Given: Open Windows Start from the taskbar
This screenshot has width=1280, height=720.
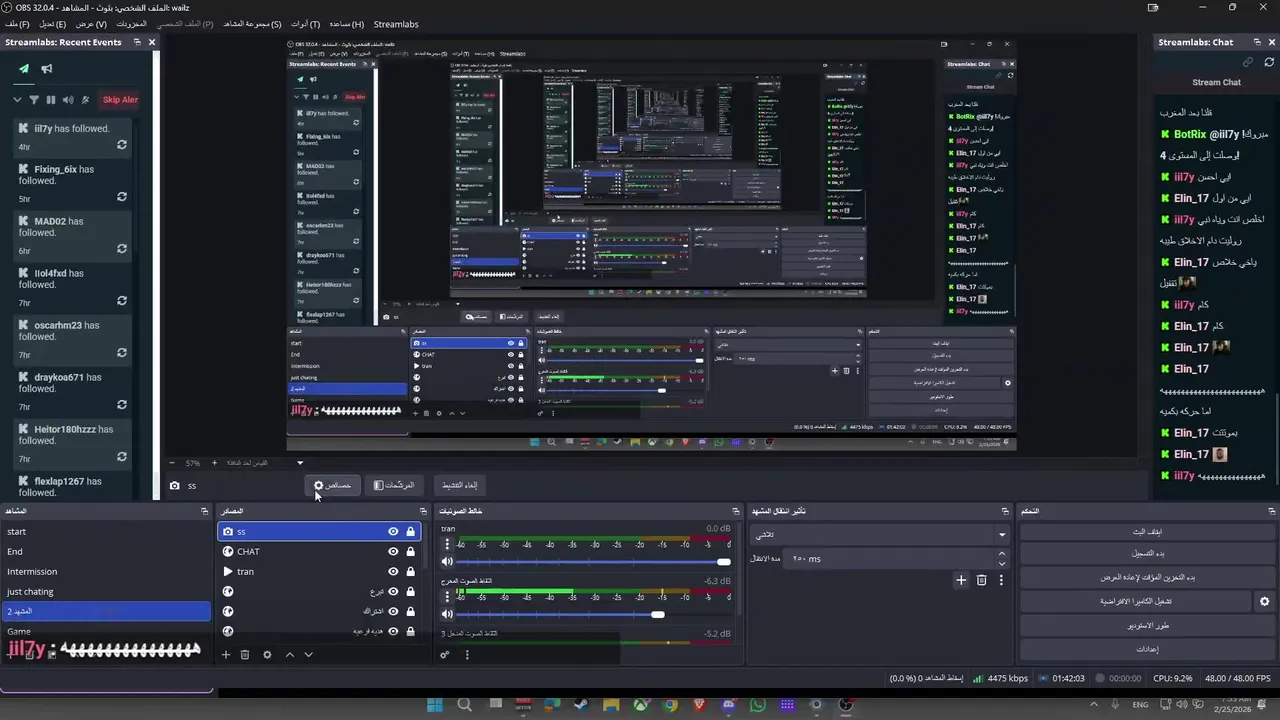Looking at the screenshot, I should (x=435, y=705).
